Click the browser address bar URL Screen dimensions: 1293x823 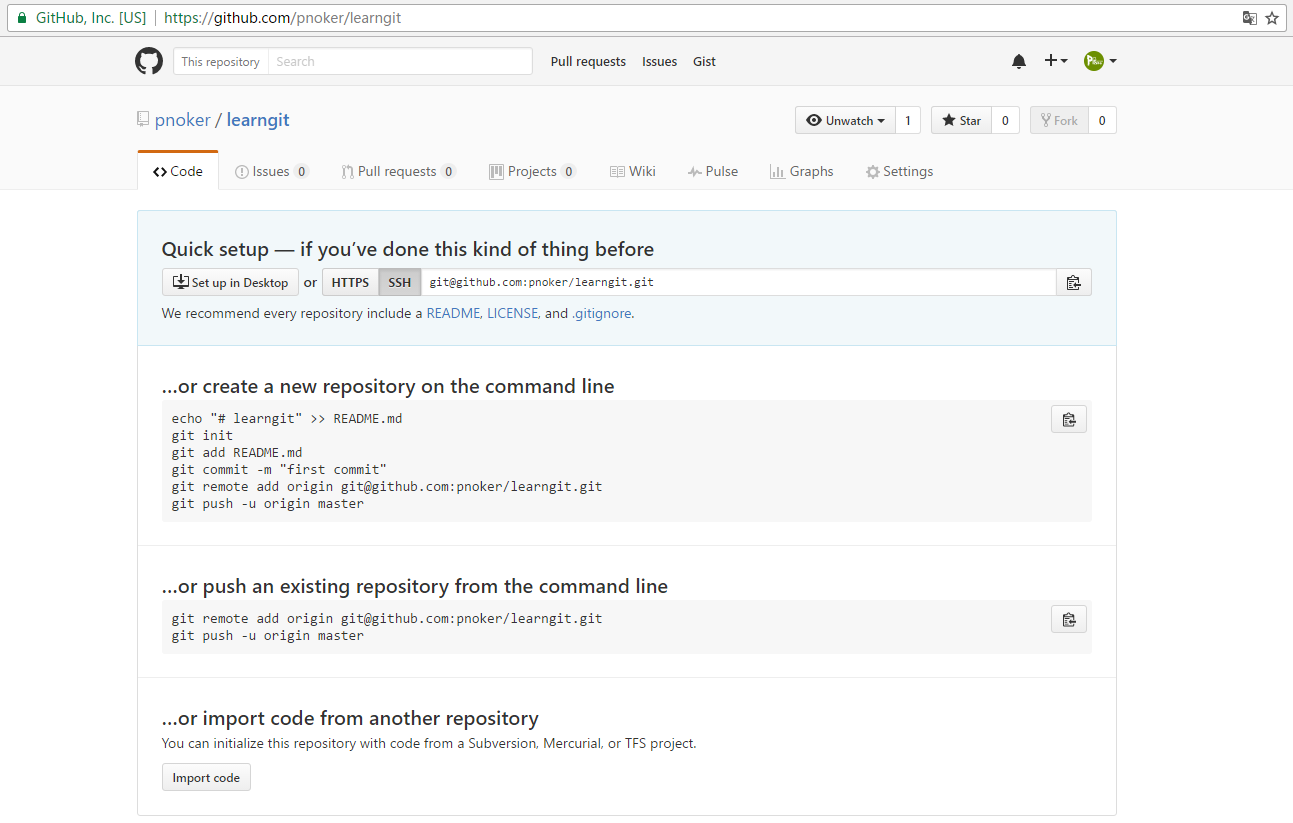[282, 18]
